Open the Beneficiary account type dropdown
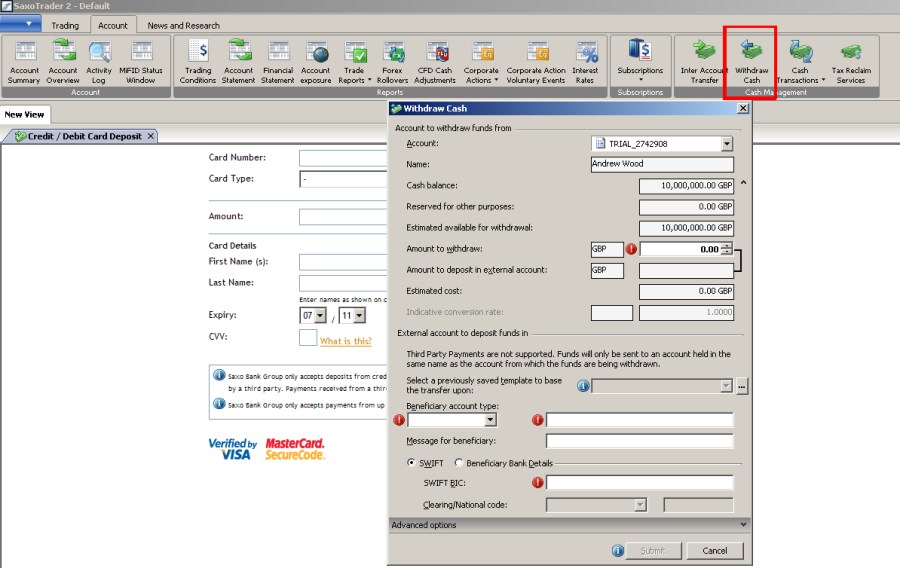This screenshot has width=900, height=568. [x=490, y=420]
